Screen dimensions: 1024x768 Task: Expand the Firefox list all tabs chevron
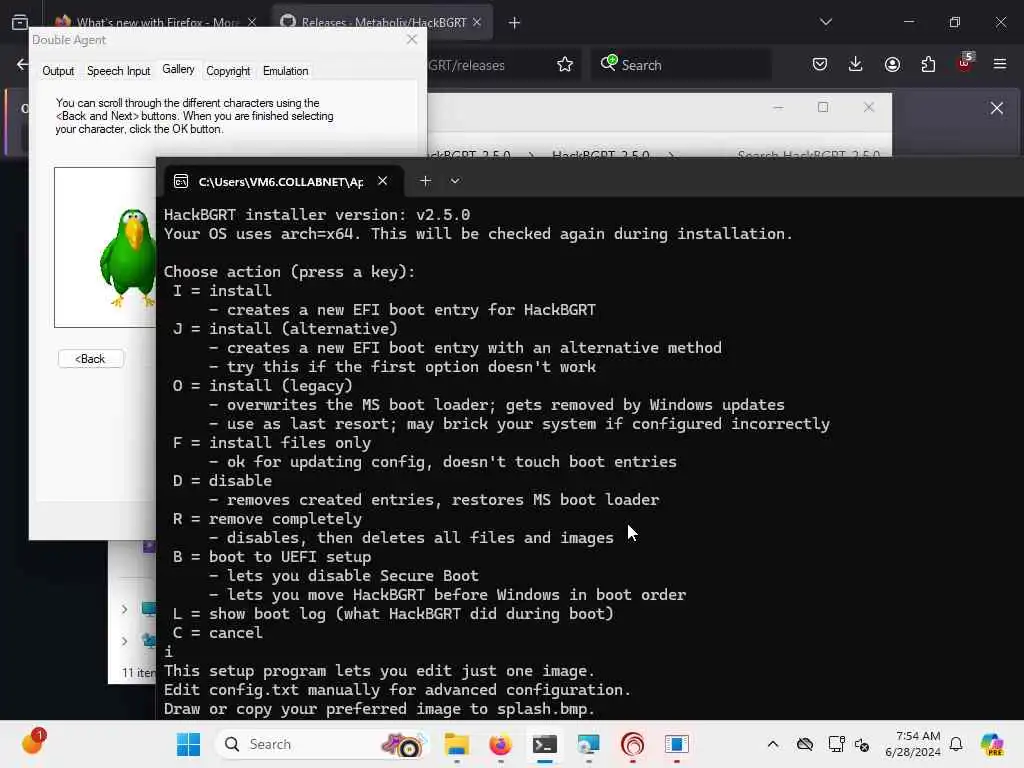pyautogui.click(x=825, y=22)
